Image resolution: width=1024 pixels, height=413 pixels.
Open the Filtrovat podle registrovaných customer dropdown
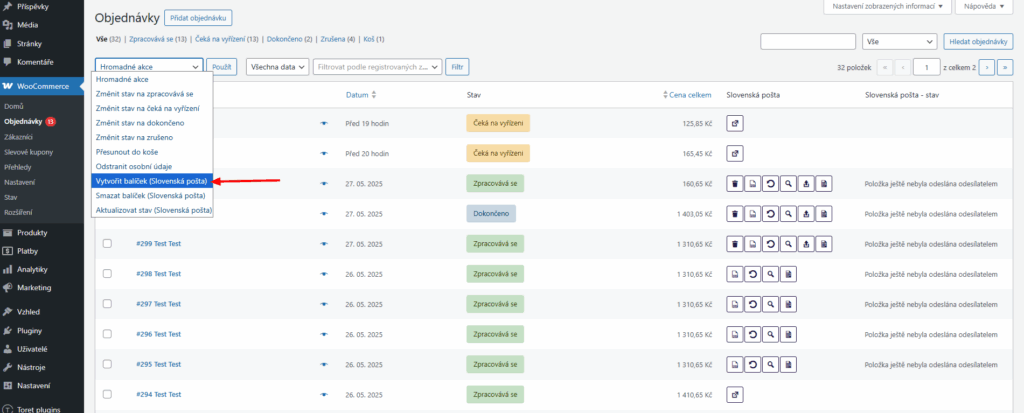pos(377,67)
